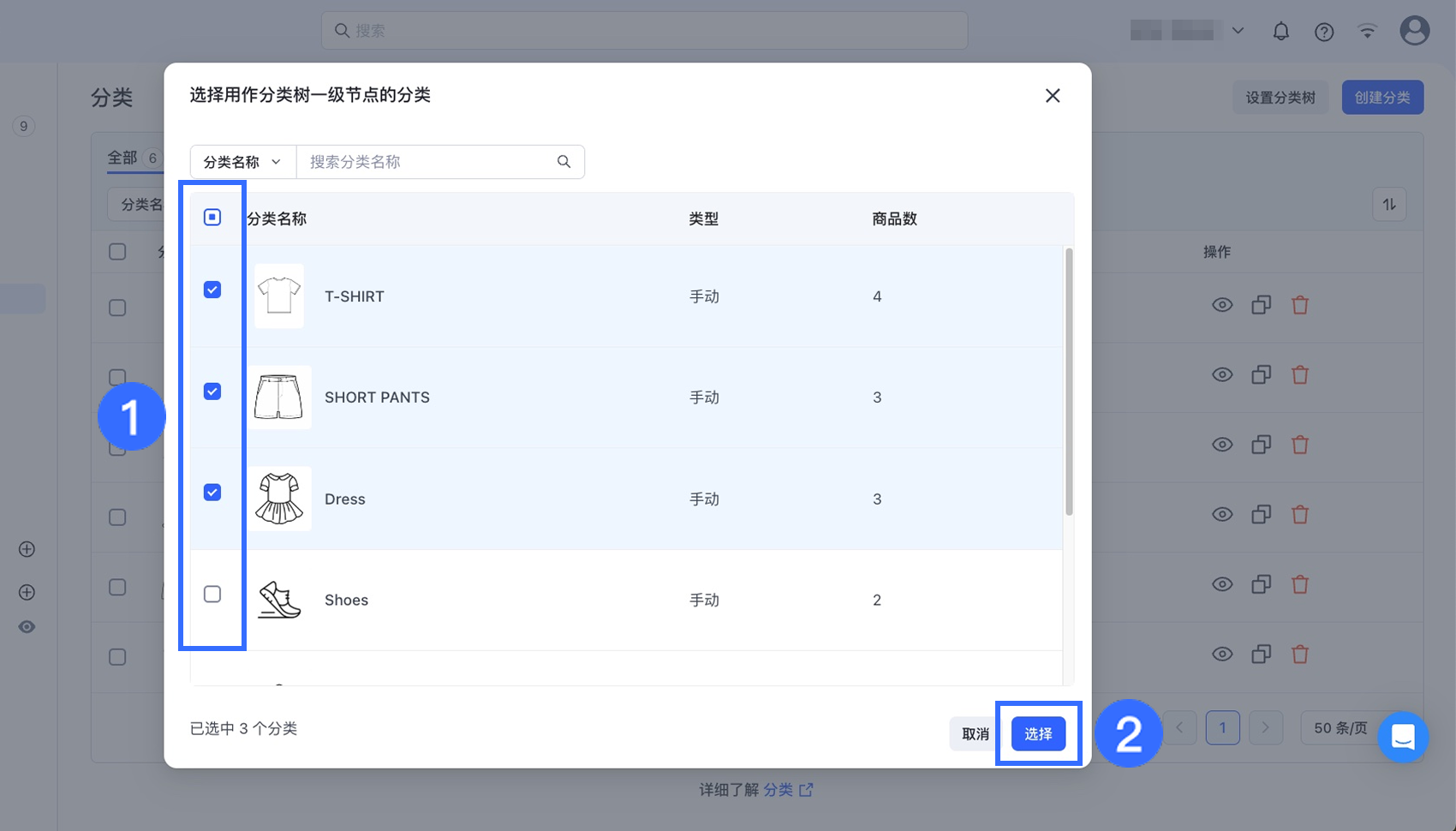Click the lower plus icon in left sidebar
The image size is (1456, 831).
27,592
